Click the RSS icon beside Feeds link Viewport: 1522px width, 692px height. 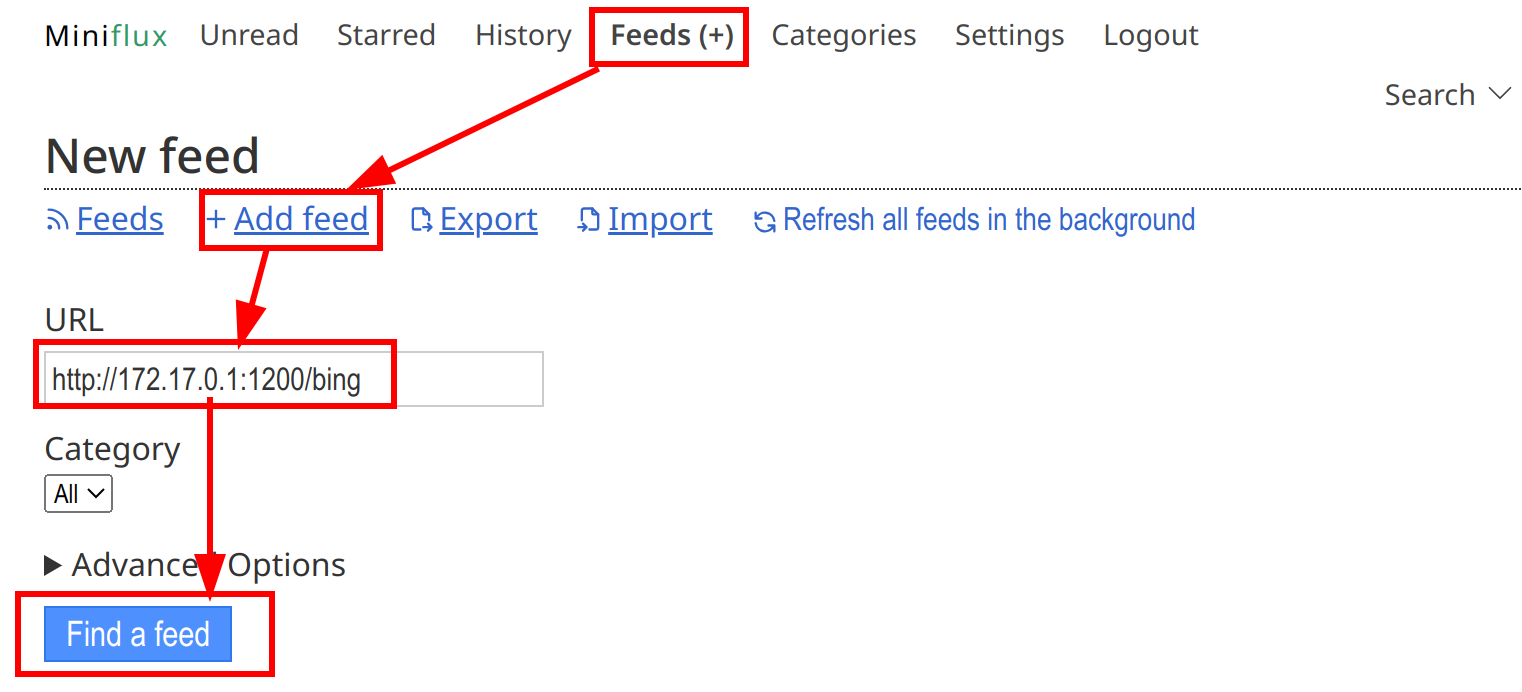click(57, 221)
